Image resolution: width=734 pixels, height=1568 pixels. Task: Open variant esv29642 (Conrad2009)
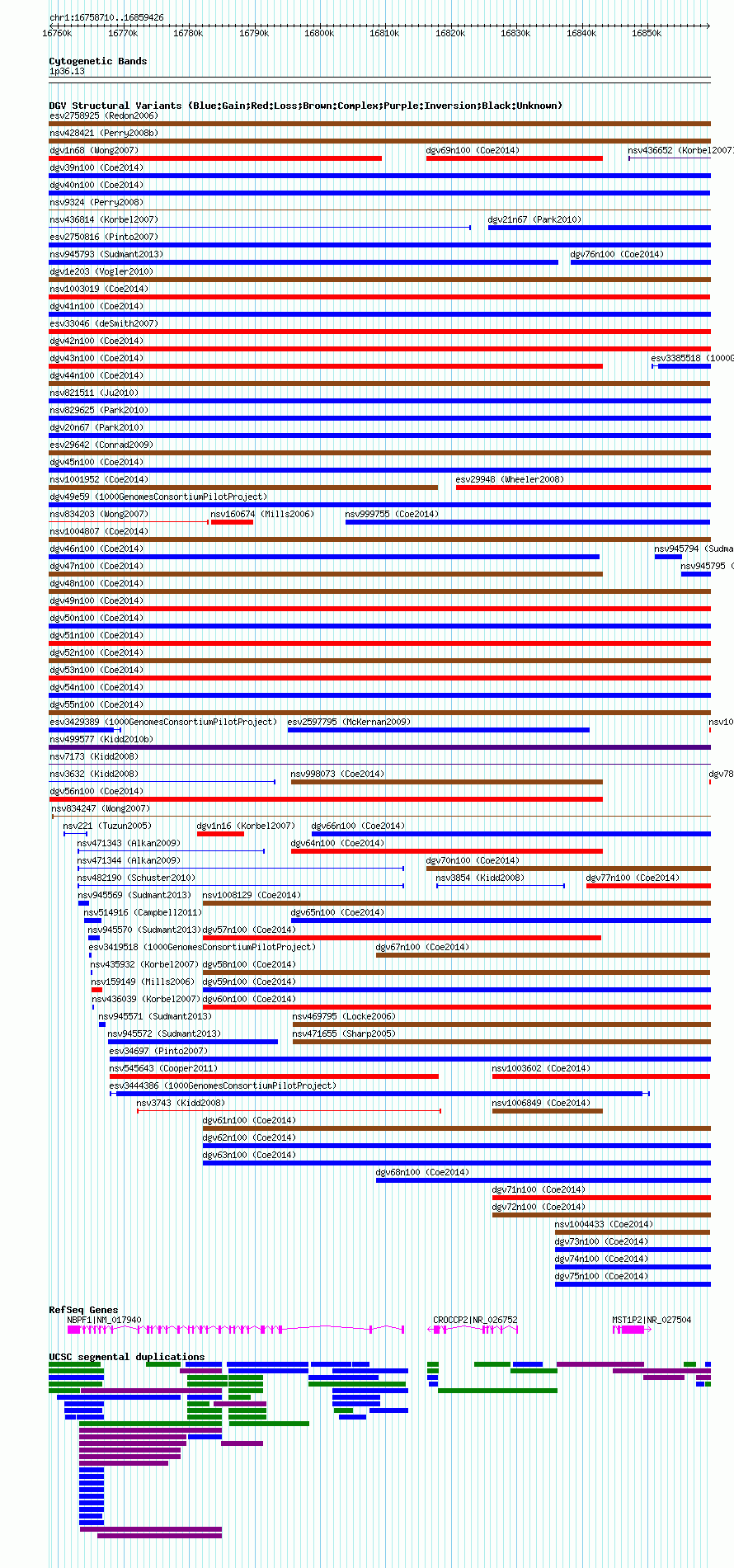coord(101,445)
